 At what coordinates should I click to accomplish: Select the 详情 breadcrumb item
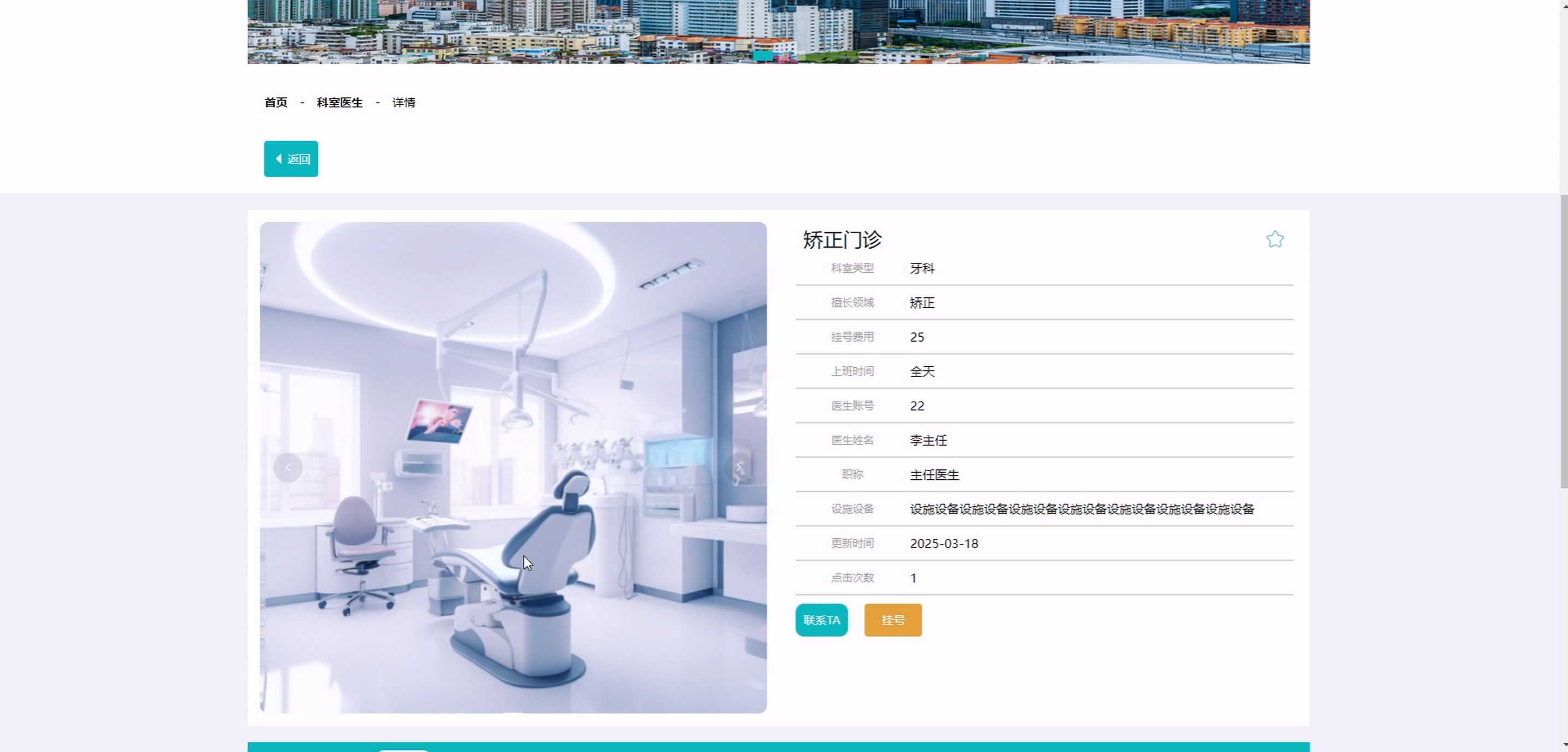[403, 102]
